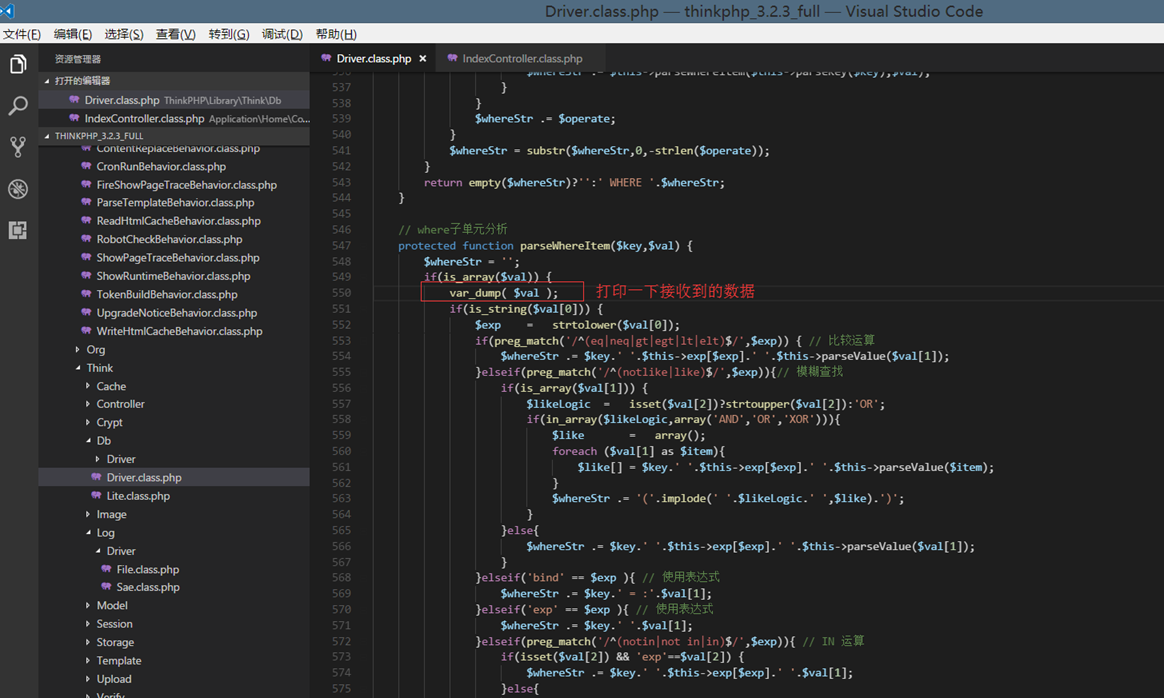Screen dimensions: 1164x698
Task: Open the 选择(S) menu
Action: point(124,34)
